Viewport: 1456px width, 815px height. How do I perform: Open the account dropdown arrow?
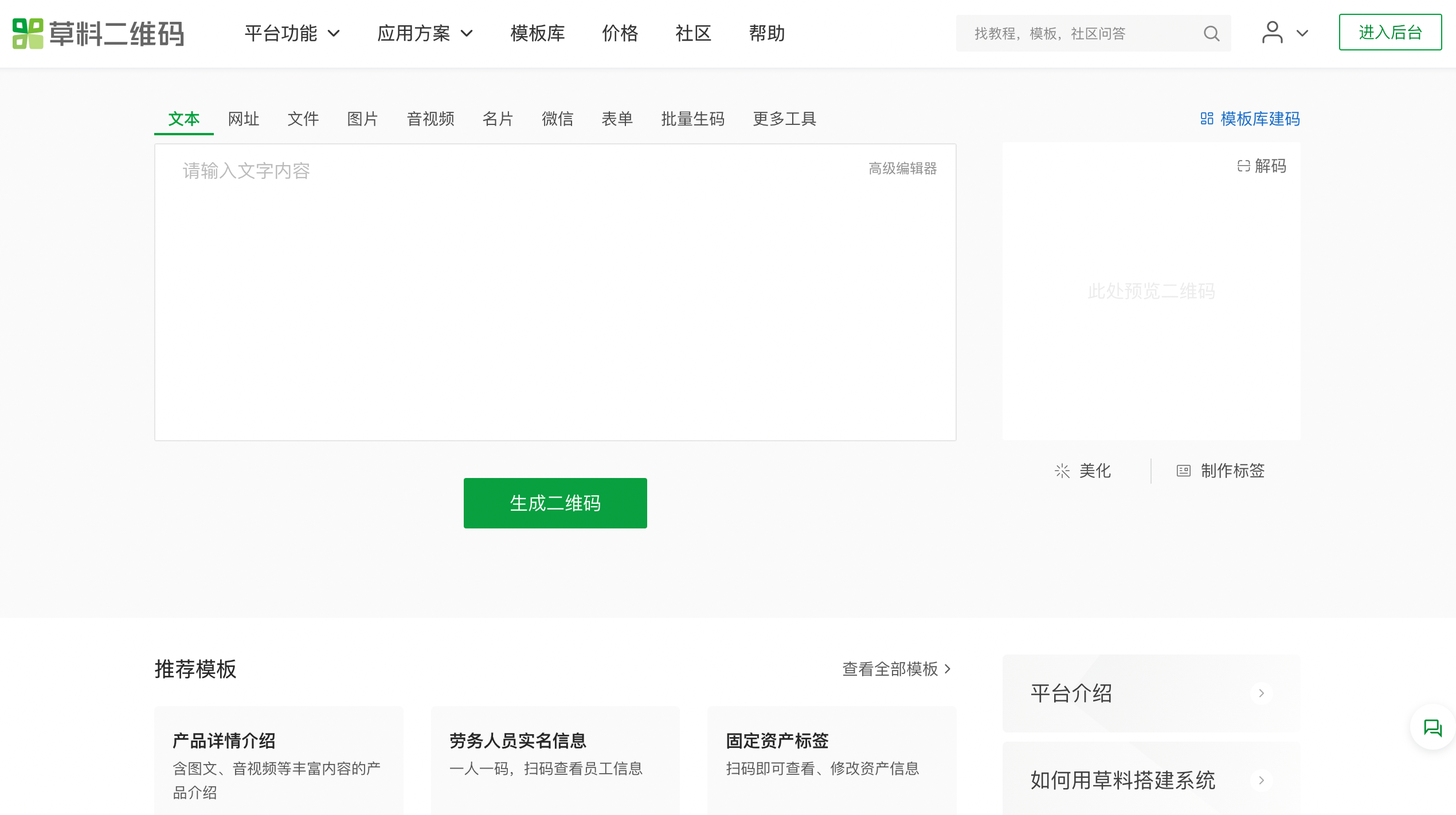point(1302,33)
